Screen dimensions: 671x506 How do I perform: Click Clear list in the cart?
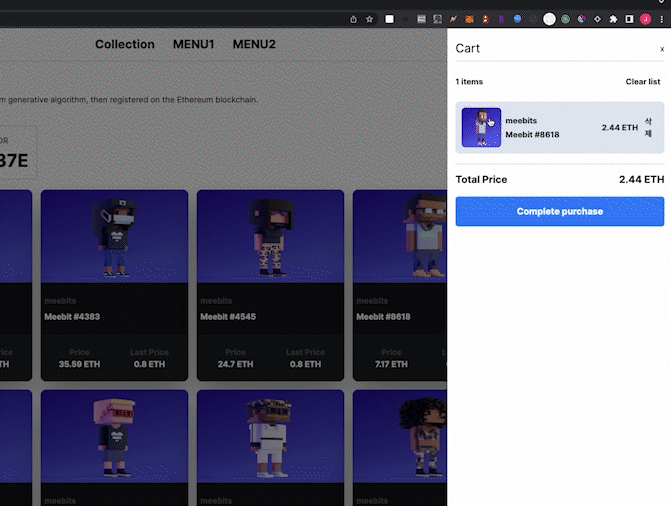tap(643, 81)
